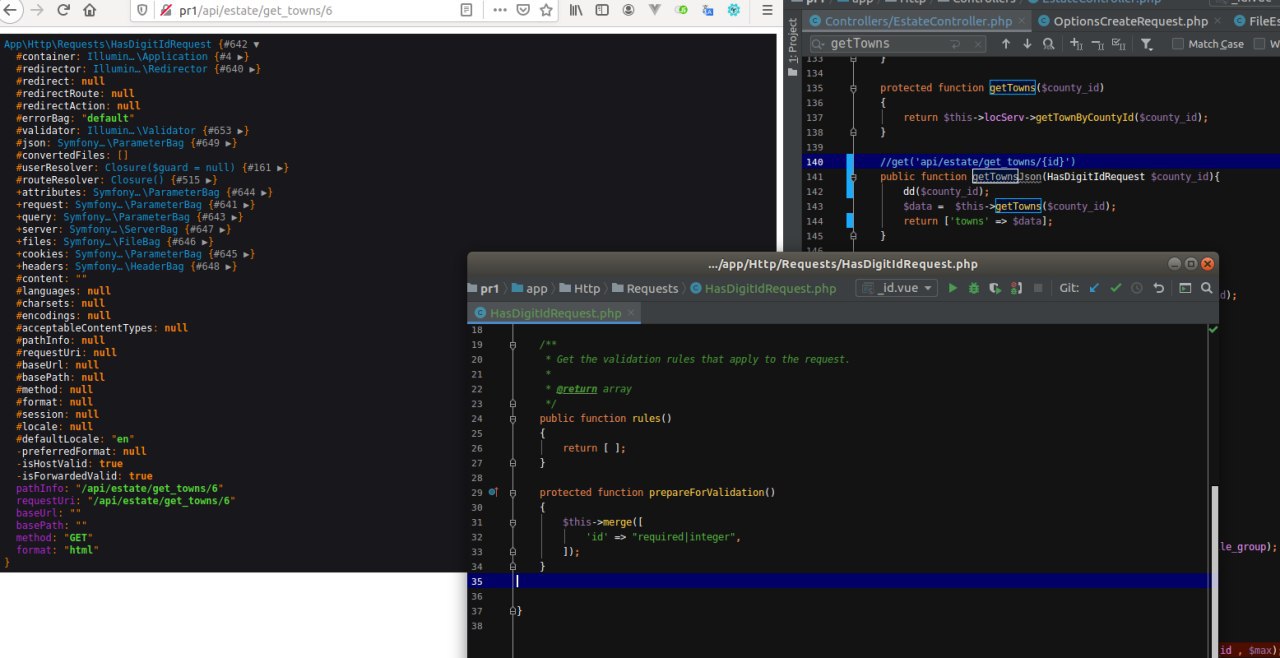Revert changes with the rollback arrow icon
Viewport: 1280px width, 658px height.
pyautogui.click(x=1159, y=288)
